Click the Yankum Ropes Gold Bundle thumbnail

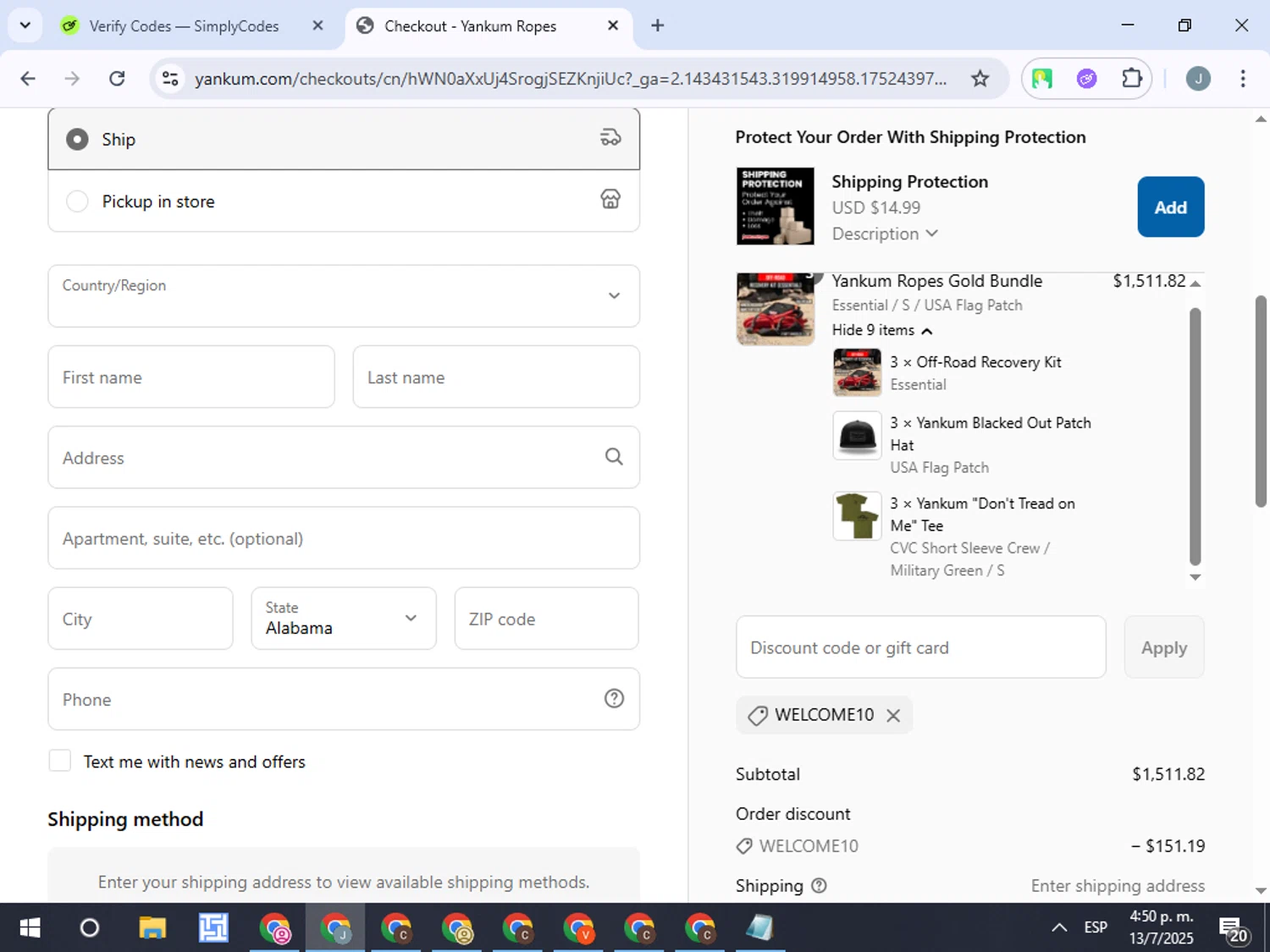pos(775,309)
